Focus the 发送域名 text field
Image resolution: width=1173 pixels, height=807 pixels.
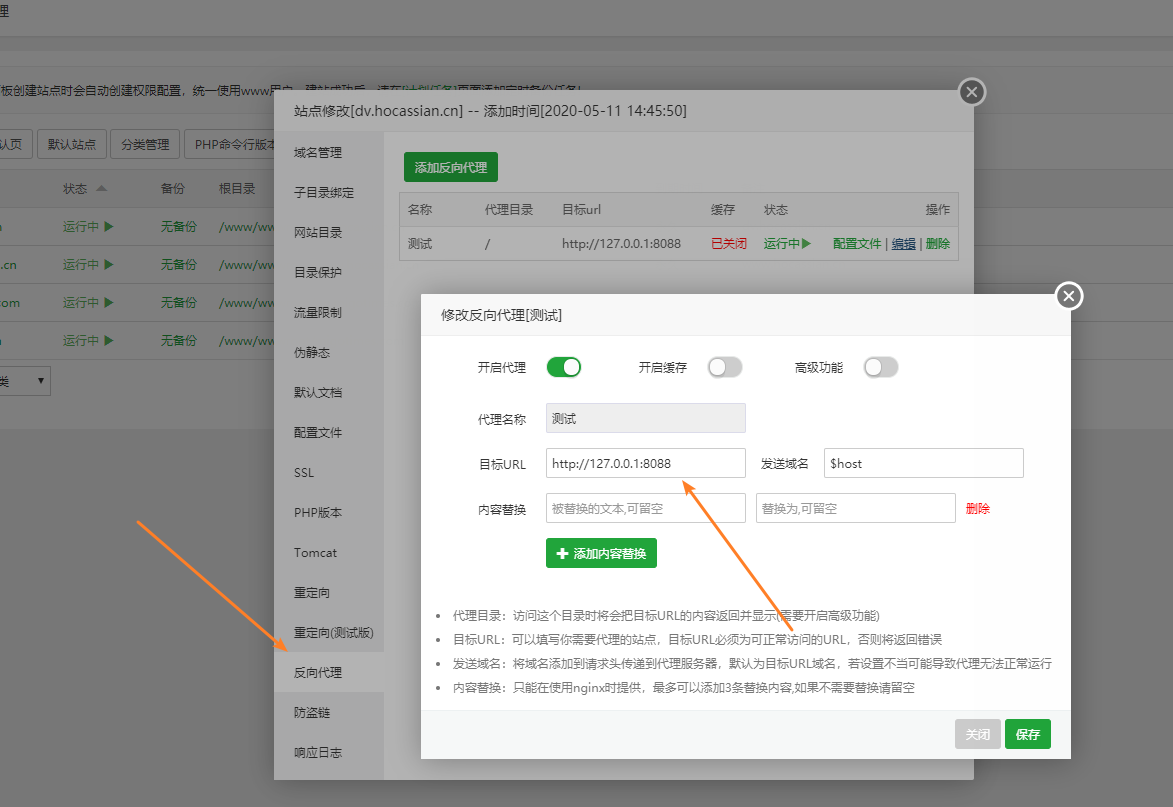point(923,463)
